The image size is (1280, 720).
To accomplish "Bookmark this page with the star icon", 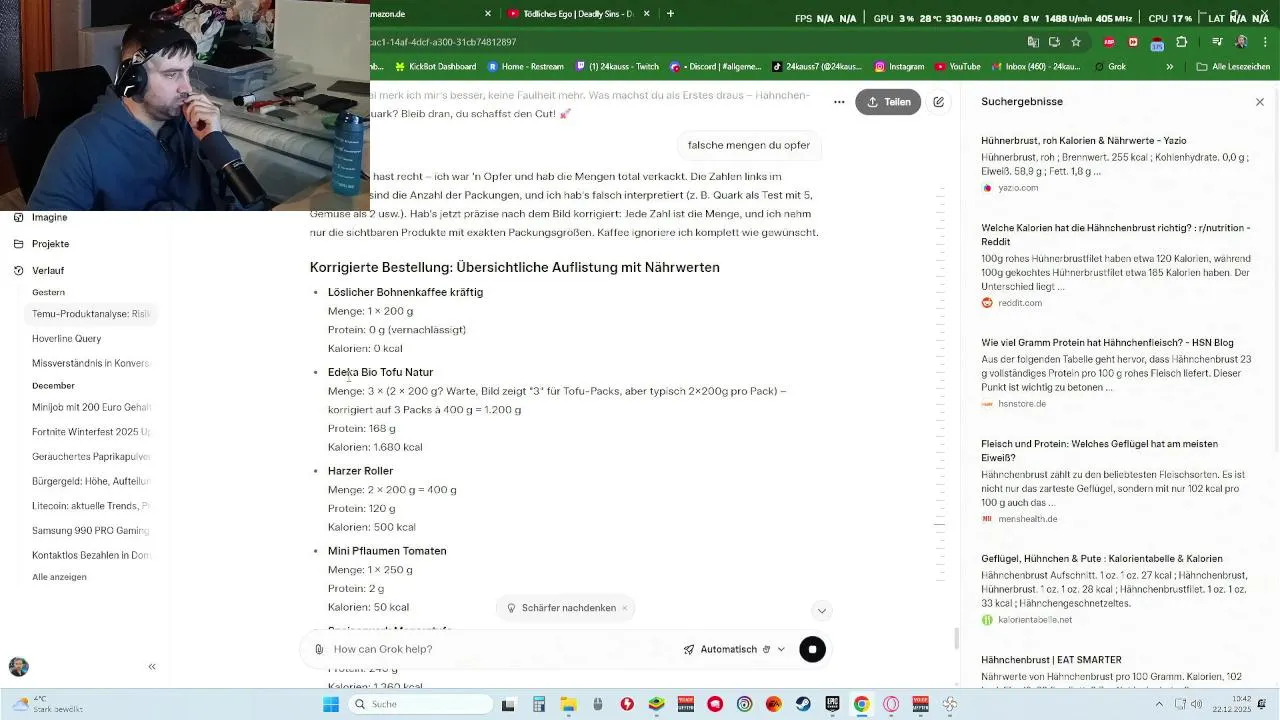I will click(x=1076, y=42).
